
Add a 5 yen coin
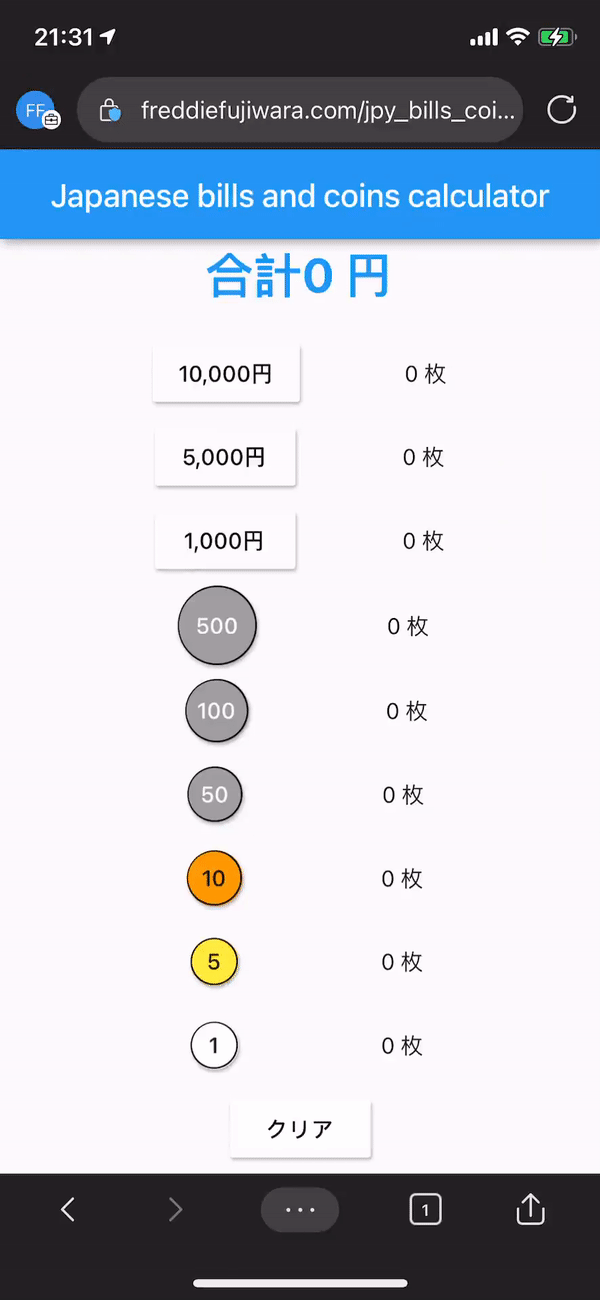click(x=214, y=961)
